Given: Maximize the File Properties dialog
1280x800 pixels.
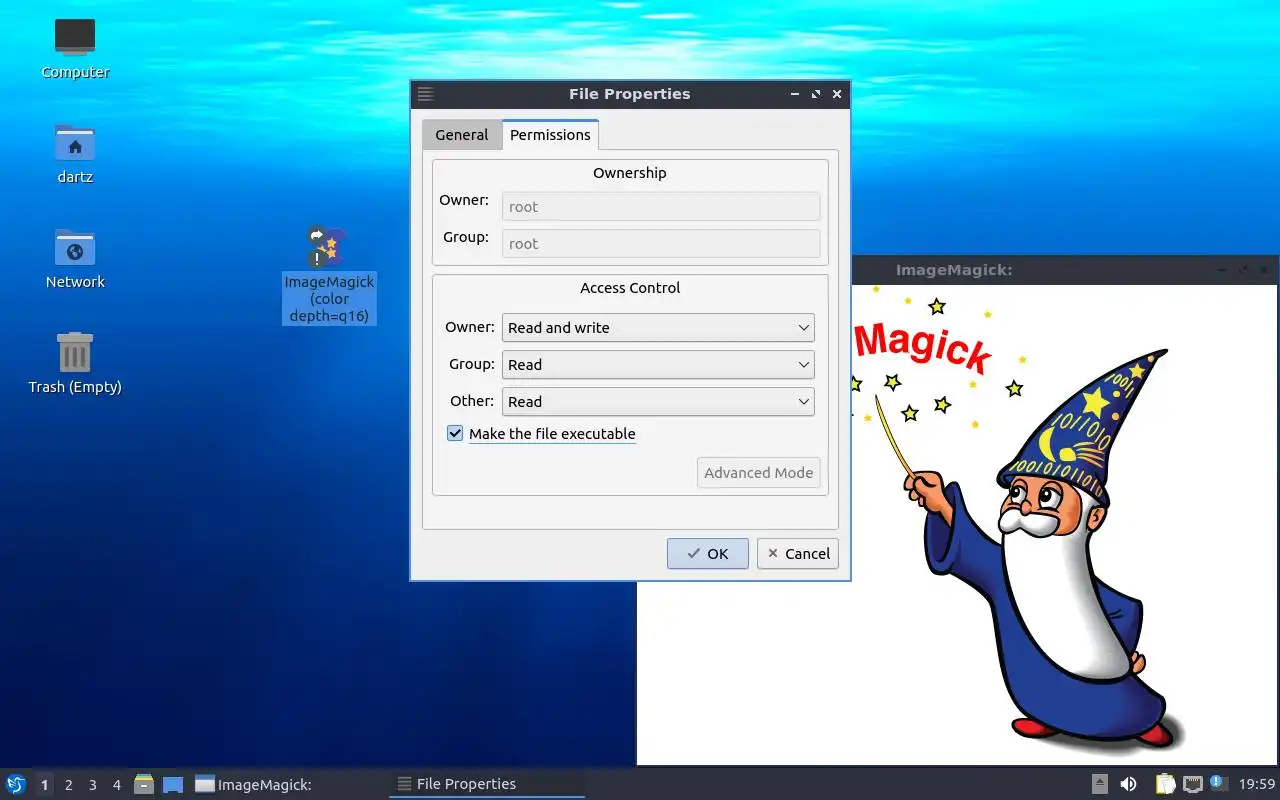Looking at the screenshot, I should [816, 94].
